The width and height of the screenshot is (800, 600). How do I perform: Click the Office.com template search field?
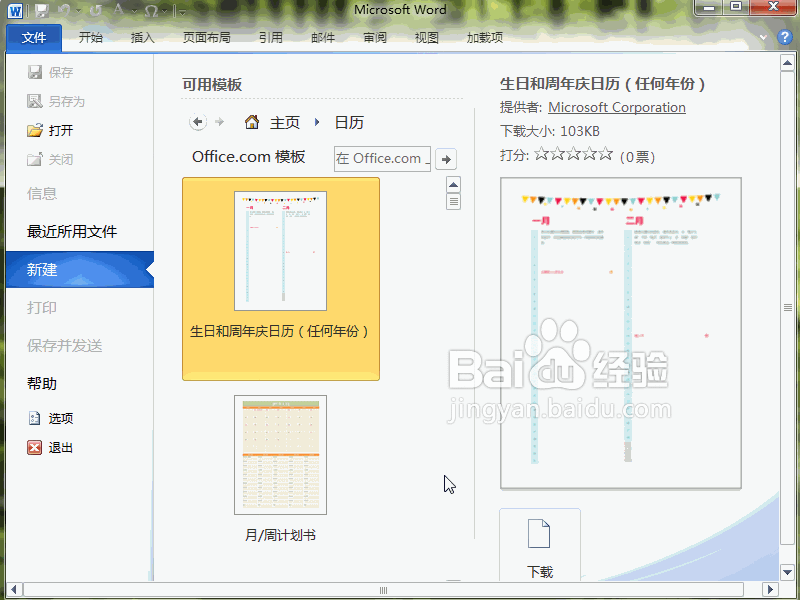pyautogui.click(x=381, y=158)
